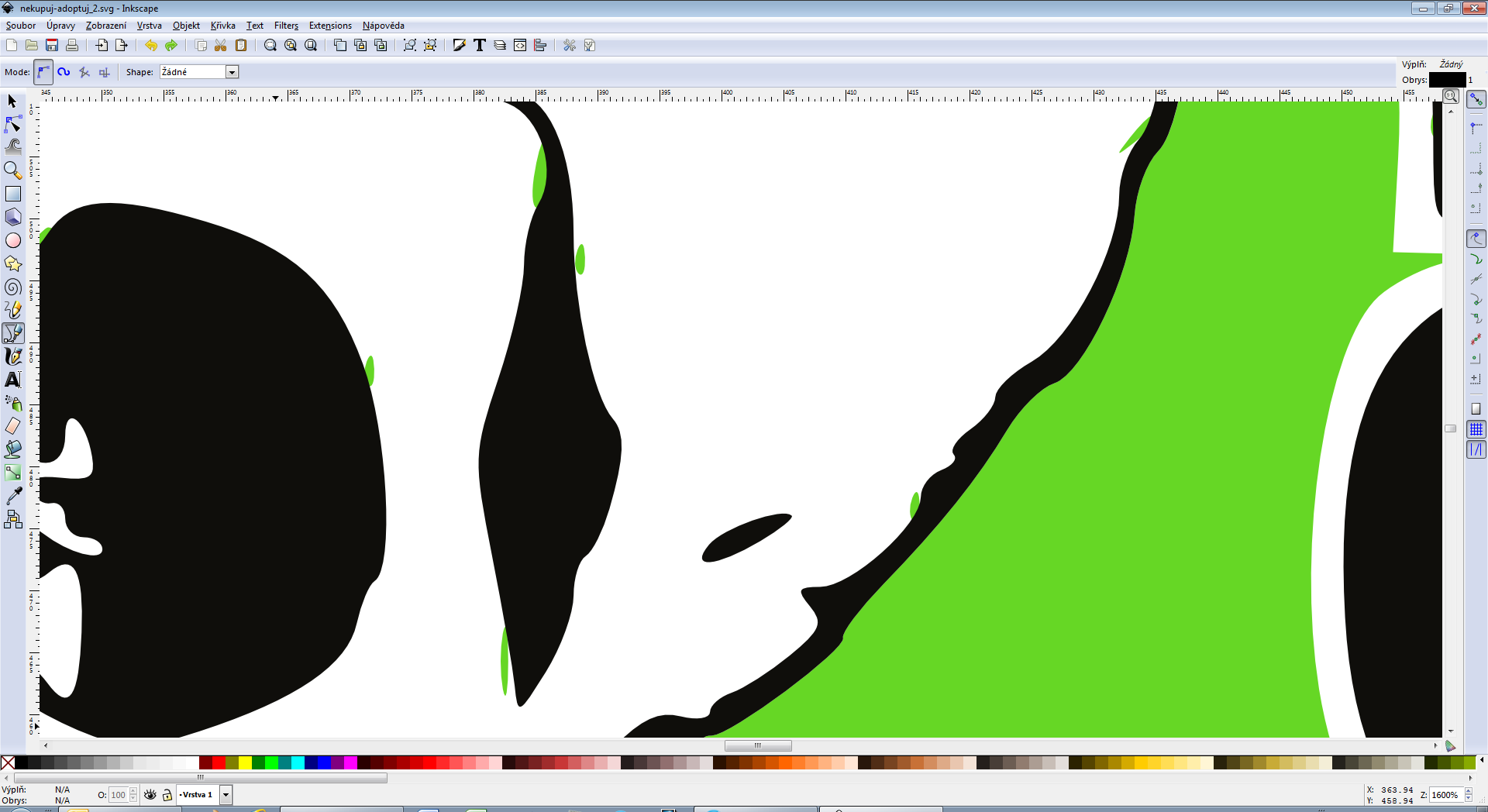Enable straight line segments mode
Screen dimensions: 1488x812
pyautogui.click(x=84, y=72)
